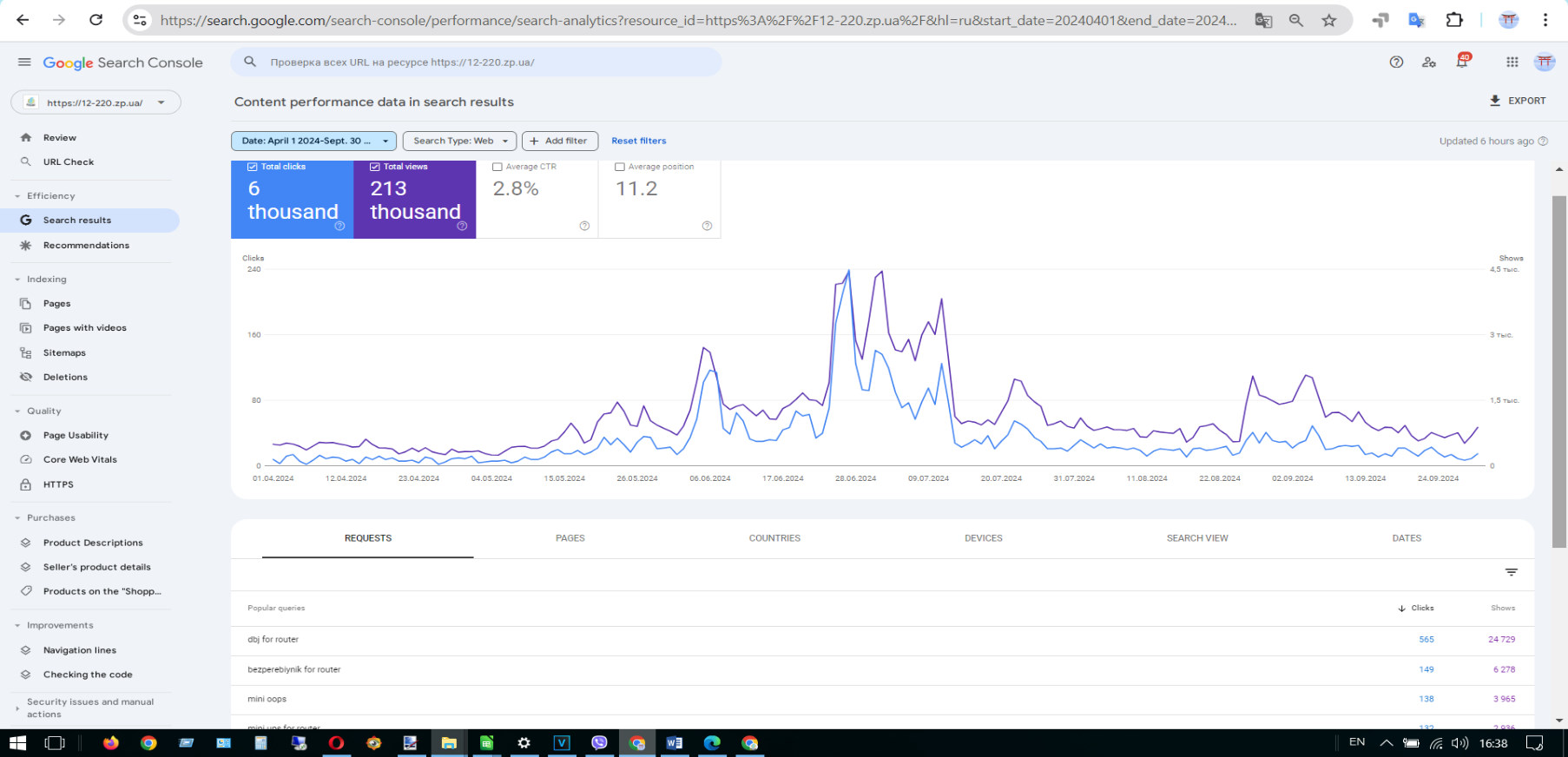Open the table filter rows icon
This screenshot has height=757, width=1568.
(x=1512, y=572)
